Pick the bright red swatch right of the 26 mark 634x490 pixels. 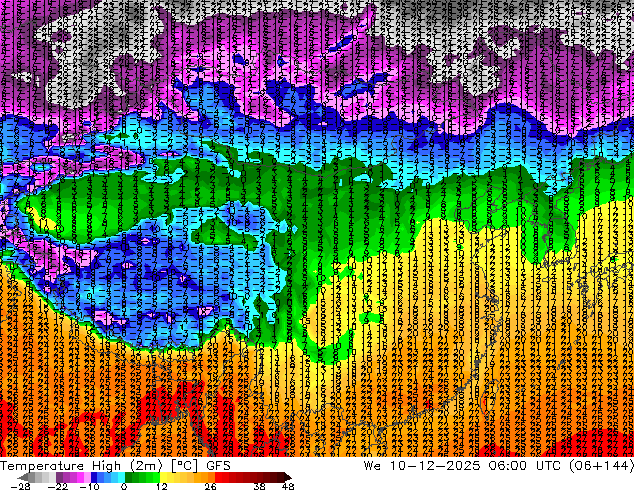(218, 477)
